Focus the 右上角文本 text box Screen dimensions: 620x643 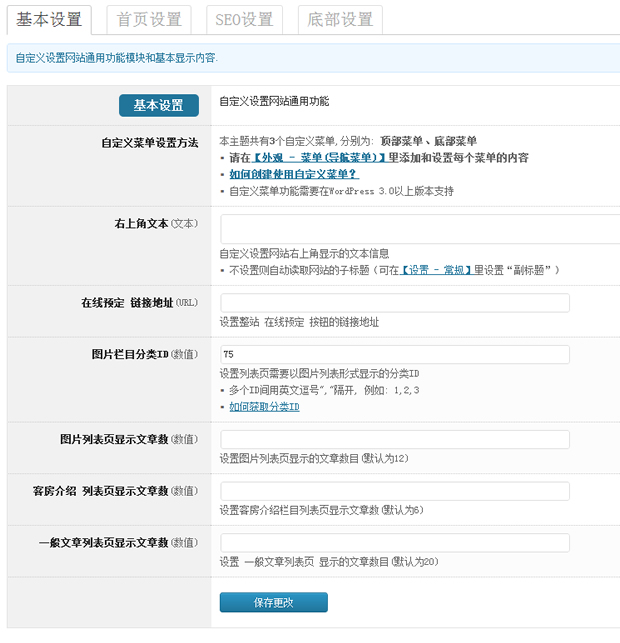[420, 229]
